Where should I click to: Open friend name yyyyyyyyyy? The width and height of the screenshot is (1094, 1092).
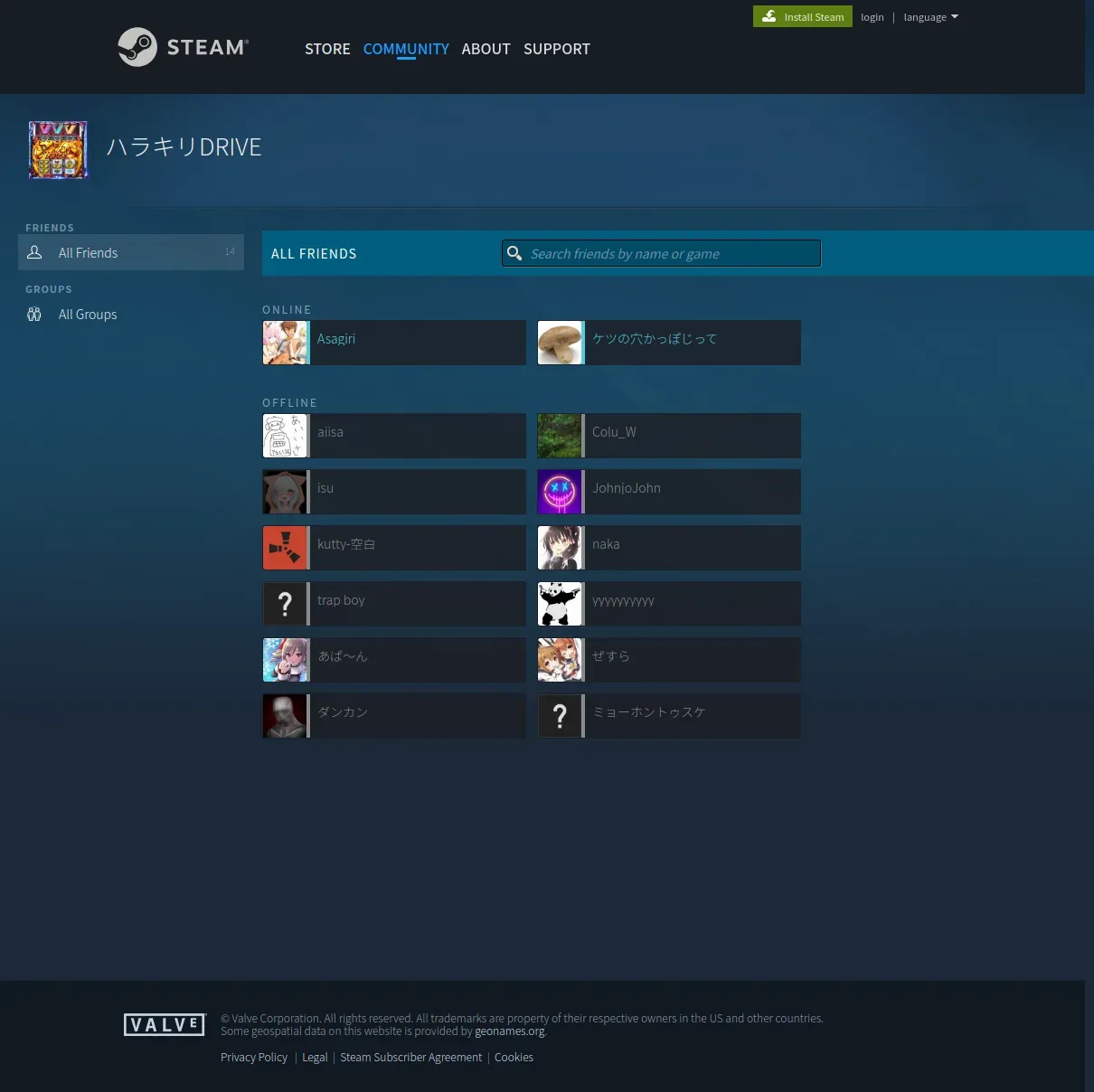tap(623, 600)
